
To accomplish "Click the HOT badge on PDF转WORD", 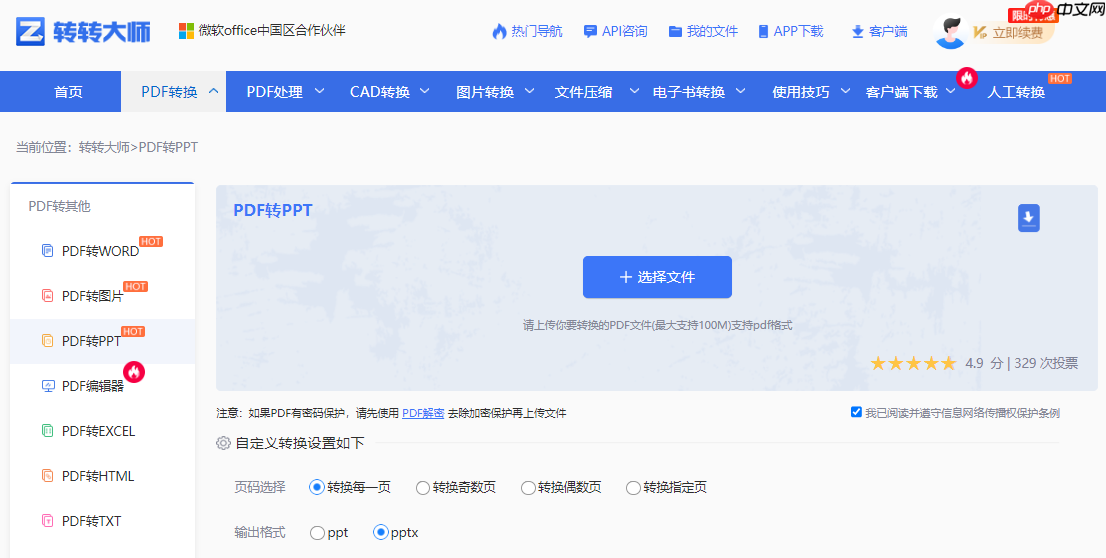I will 151,241.
